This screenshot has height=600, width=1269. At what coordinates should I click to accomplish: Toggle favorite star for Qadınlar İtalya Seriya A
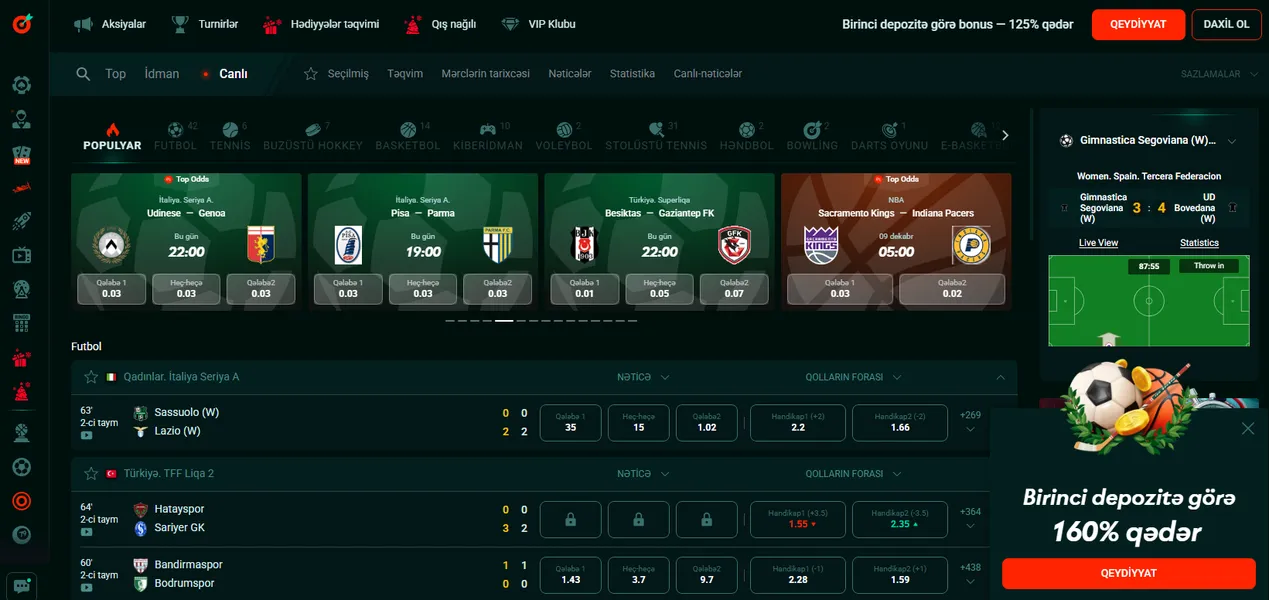[x=91, y=377]
